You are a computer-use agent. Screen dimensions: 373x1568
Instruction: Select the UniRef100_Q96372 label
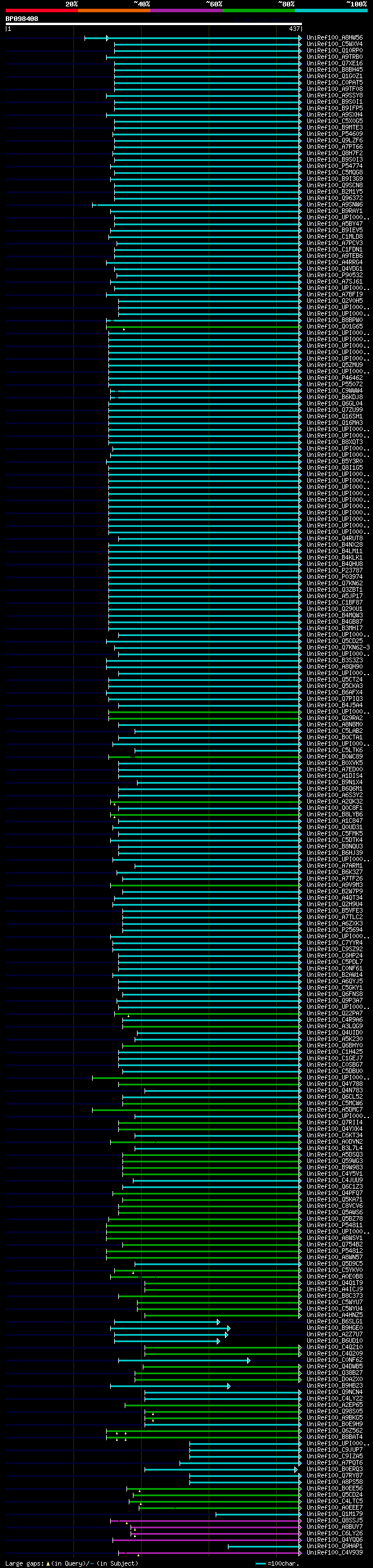click(335, 198)
